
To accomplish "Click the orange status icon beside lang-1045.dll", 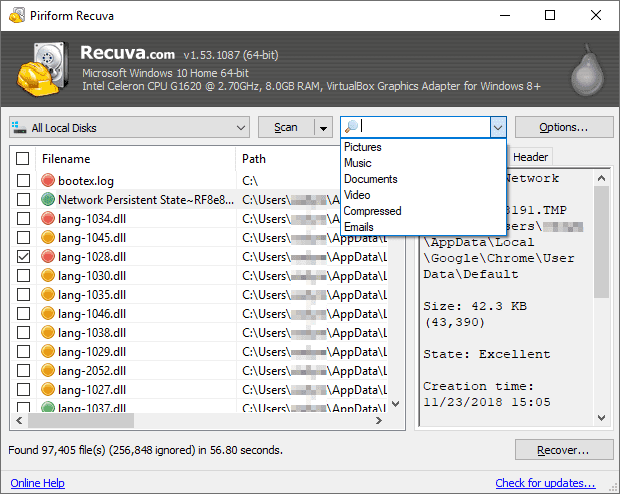I will point(48,237).
